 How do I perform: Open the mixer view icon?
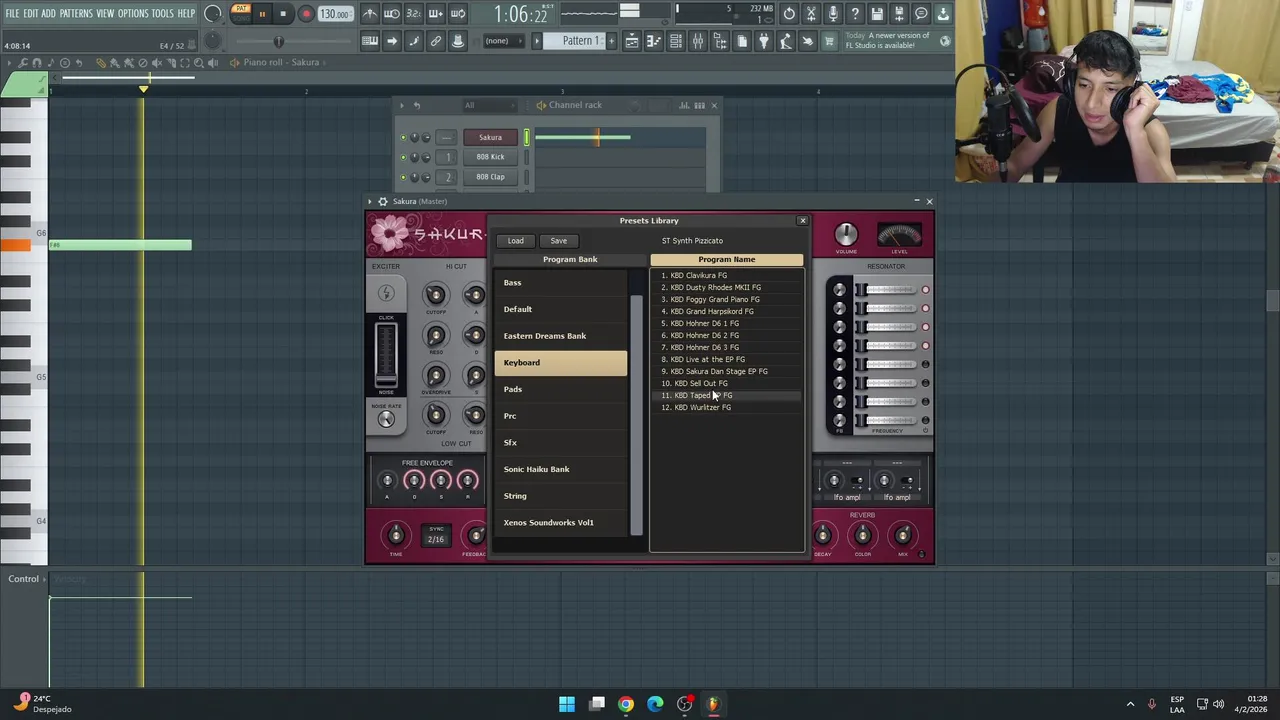(x=698, y=41)
